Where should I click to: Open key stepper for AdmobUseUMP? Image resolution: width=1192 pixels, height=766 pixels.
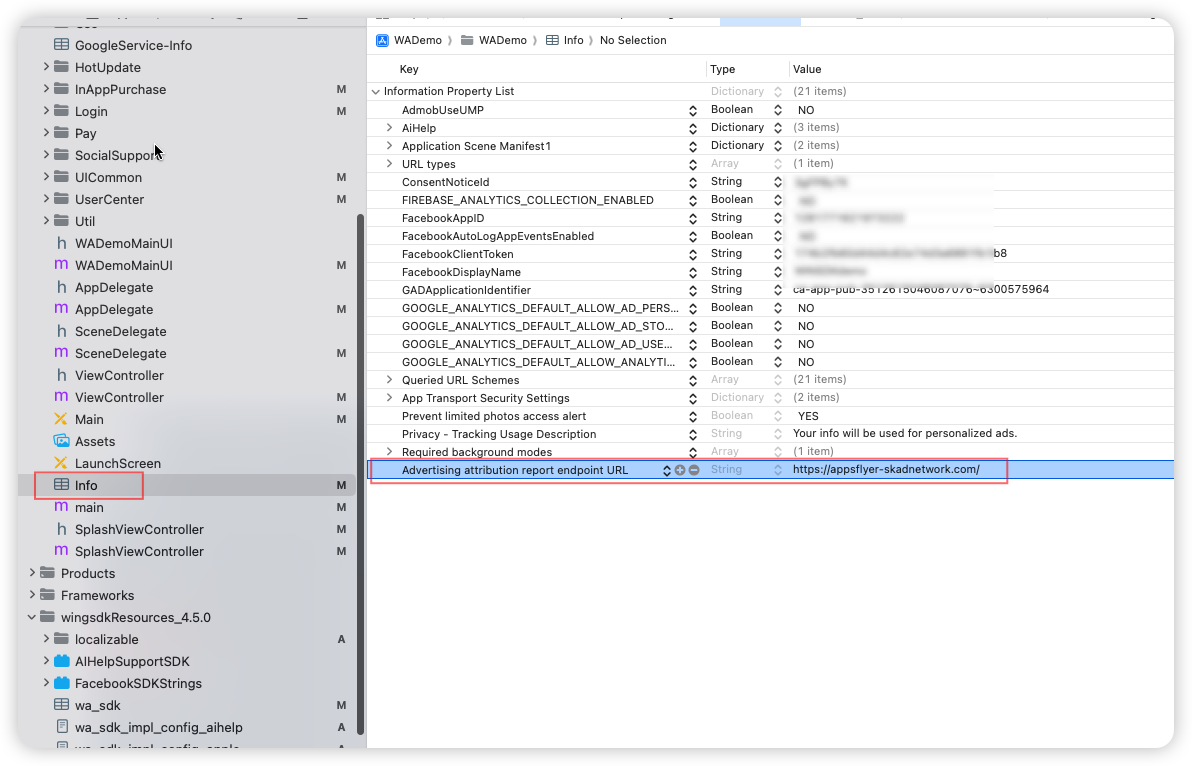point(693,110)
